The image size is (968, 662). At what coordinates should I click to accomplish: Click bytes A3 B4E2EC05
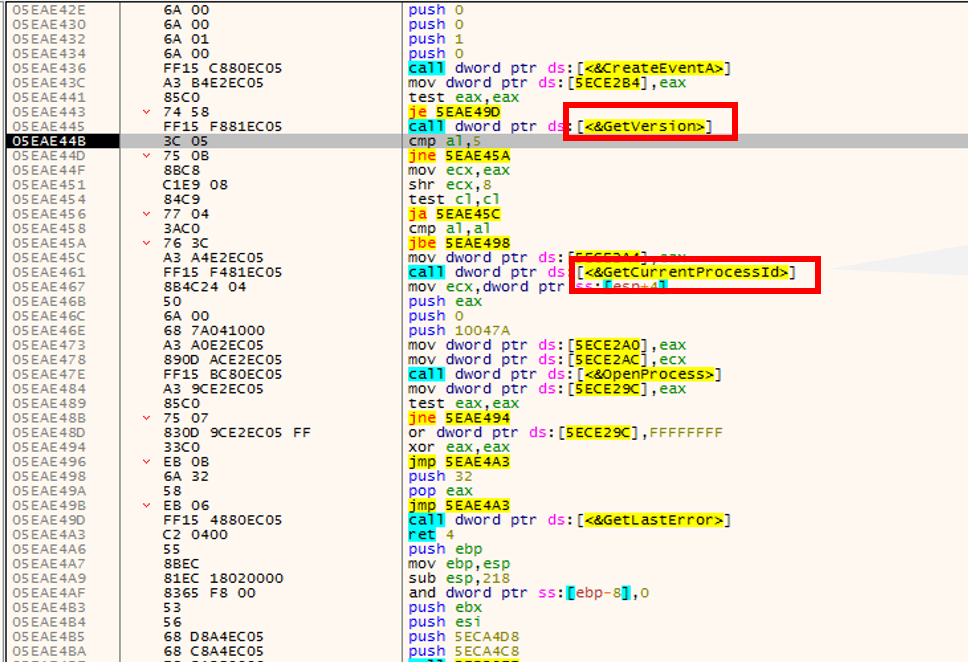(213, 83)
